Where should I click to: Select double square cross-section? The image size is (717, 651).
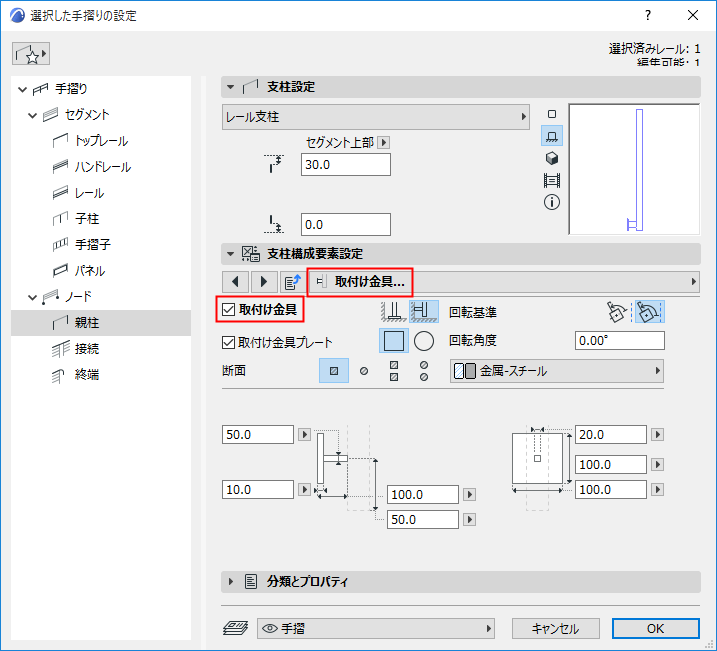point(394,371)
